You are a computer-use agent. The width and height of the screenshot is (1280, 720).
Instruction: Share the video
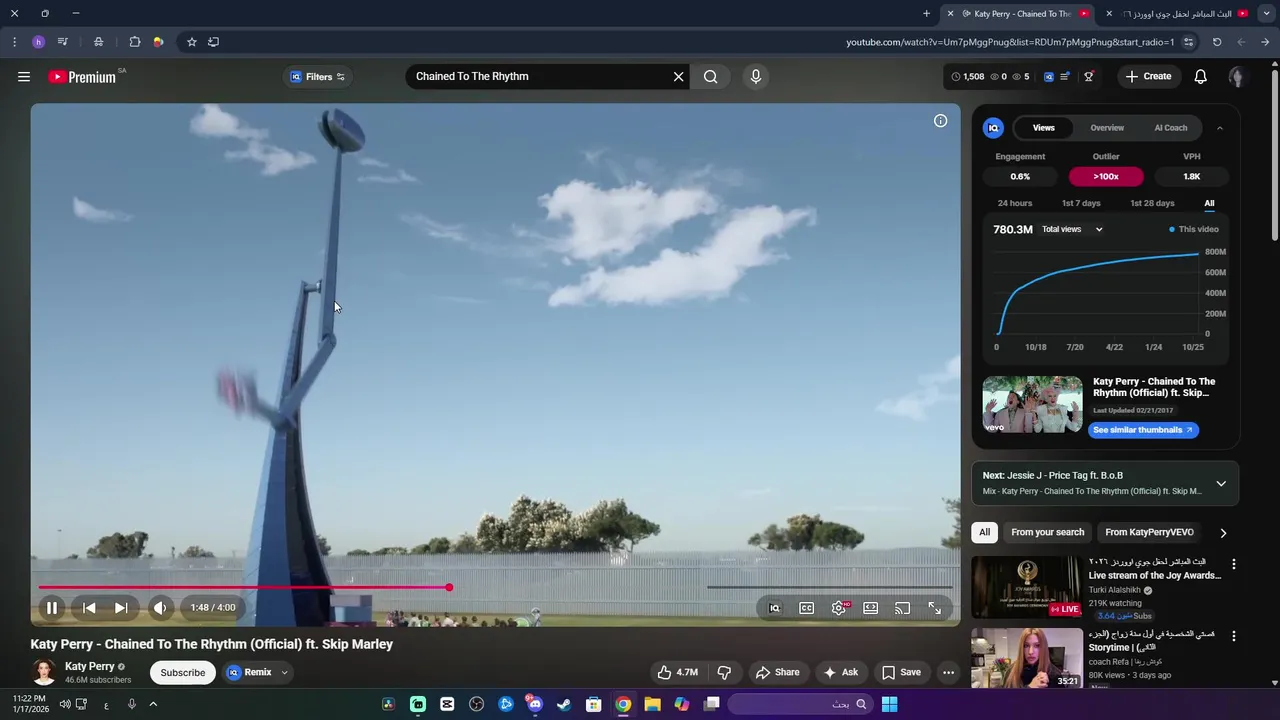click(777, 672)
